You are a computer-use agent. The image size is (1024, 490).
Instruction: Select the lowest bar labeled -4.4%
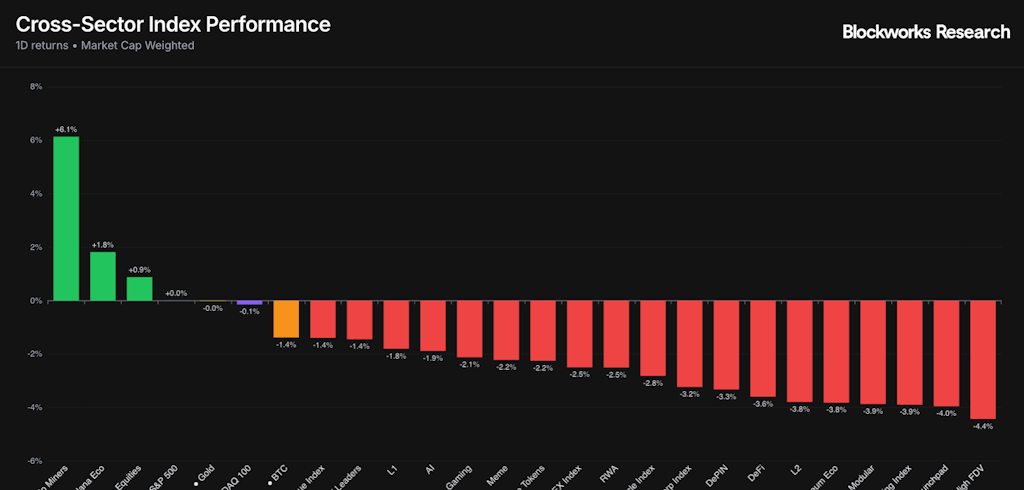point(983,360)
